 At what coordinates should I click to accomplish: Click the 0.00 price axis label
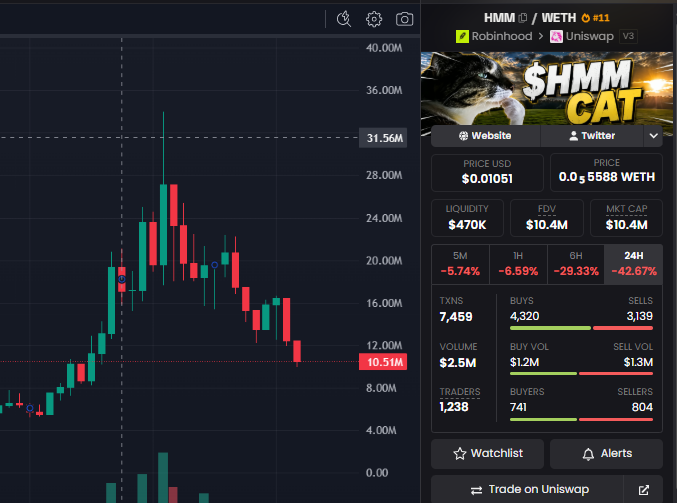tap(377, 473)
